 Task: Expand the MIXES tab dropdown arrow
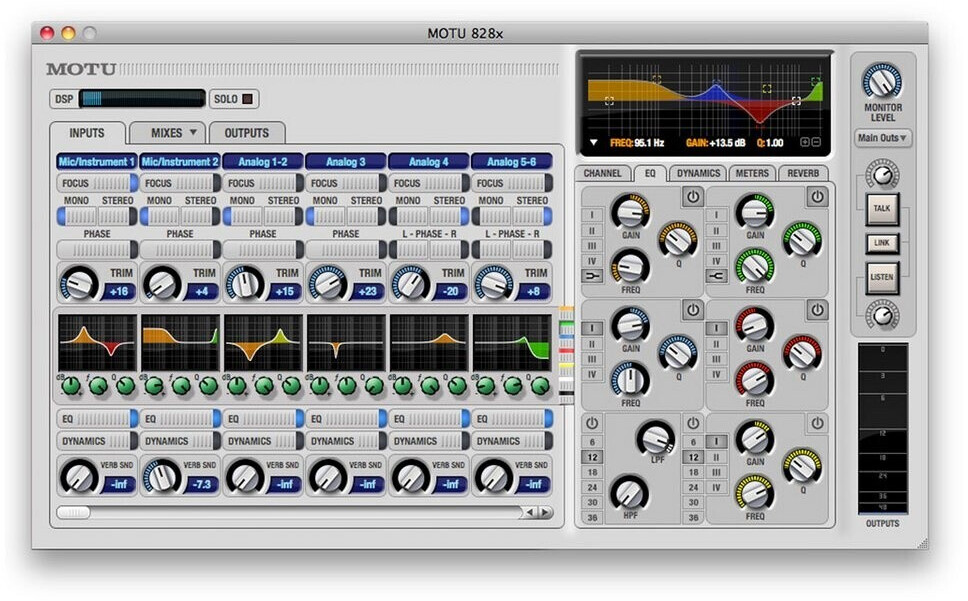pyautogui.click(x=192, y=132)
